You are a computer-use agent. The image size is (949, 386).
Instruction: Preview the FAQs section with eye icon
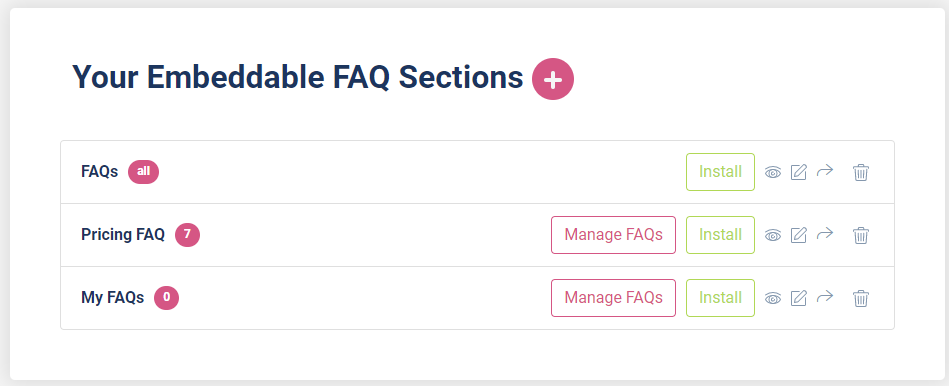click(773, 172)
